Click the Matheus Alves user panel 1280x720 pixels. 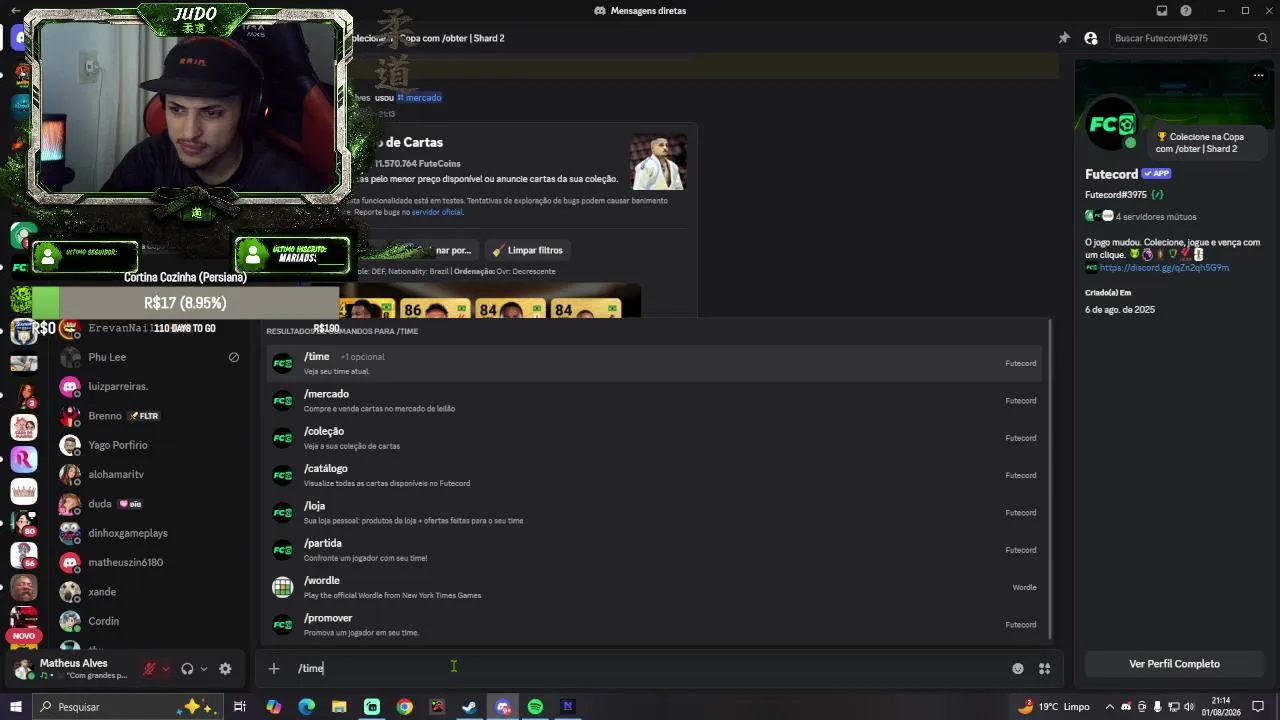(x=72, y=669)
